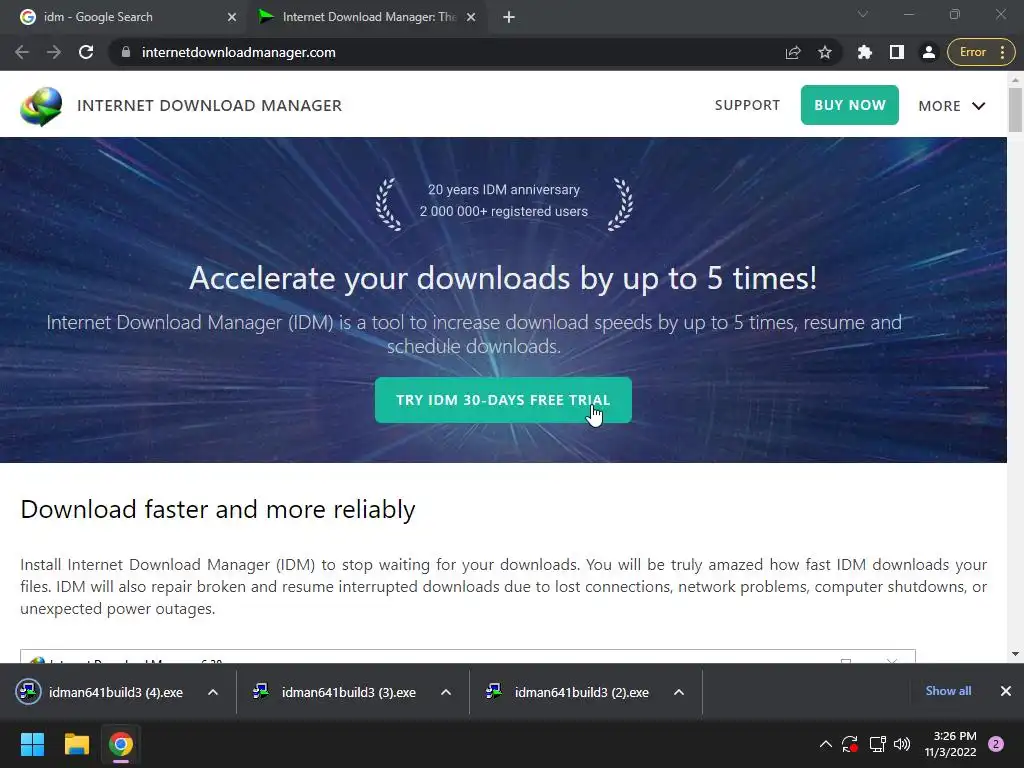Click the BUY NOW button

(850, 105)
